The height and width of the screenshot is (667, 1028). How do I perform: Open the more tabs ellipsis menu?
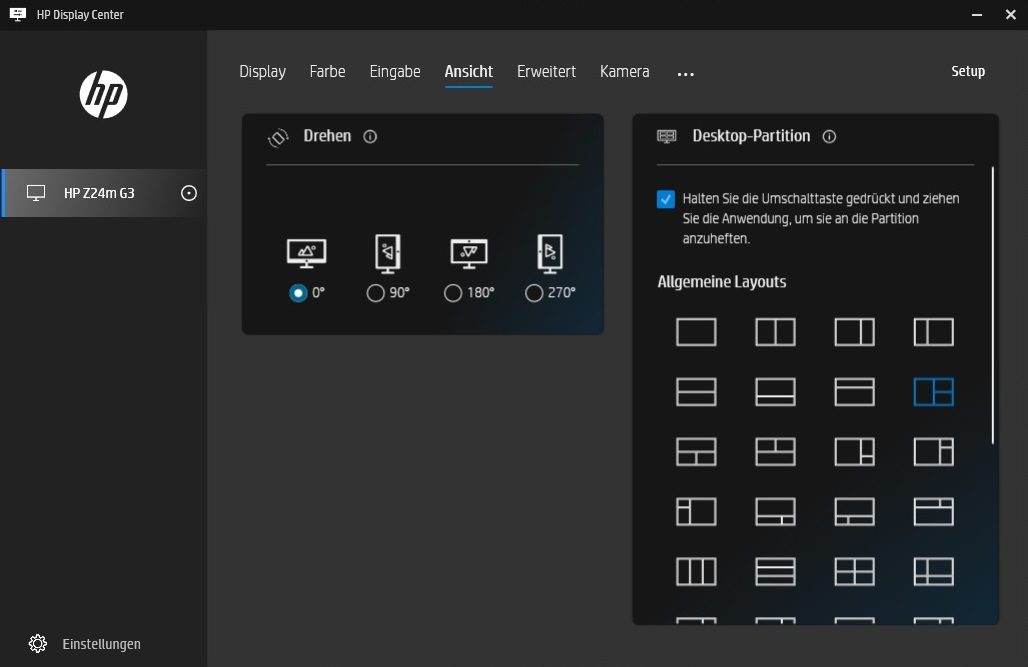tap(685, 73)
